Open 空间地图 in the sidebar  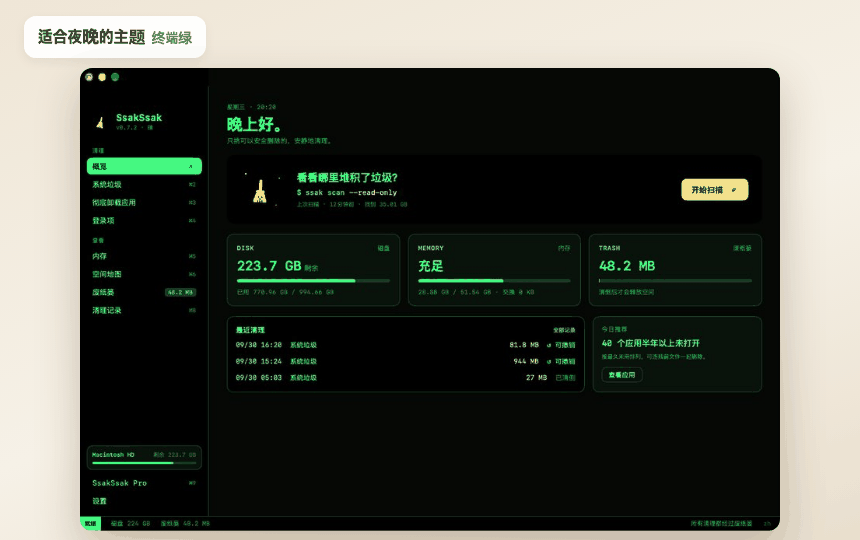pos(144,274)
